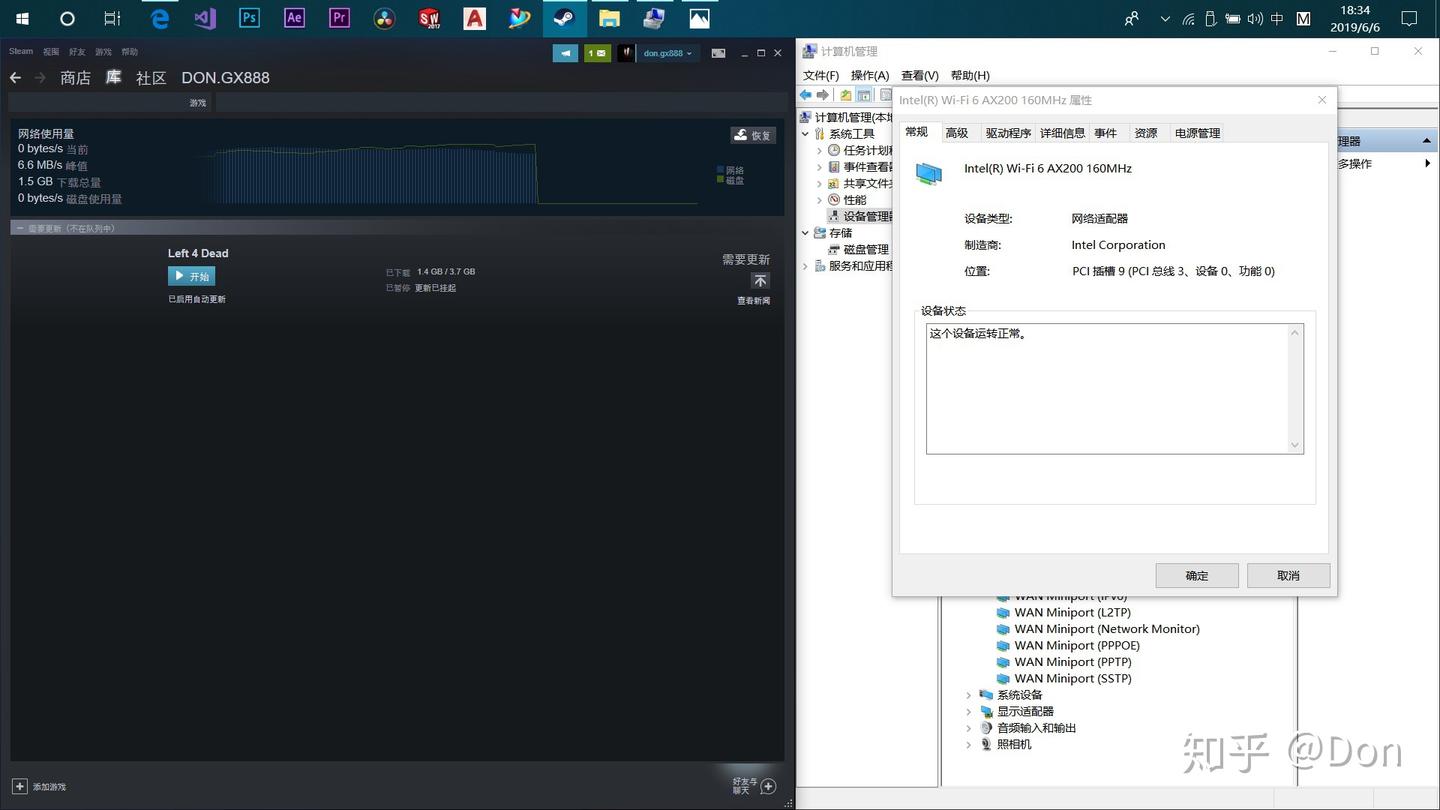1440x810 pixels.
Task: Open the Windows Start menu
Action: click(x=22, y=18)
